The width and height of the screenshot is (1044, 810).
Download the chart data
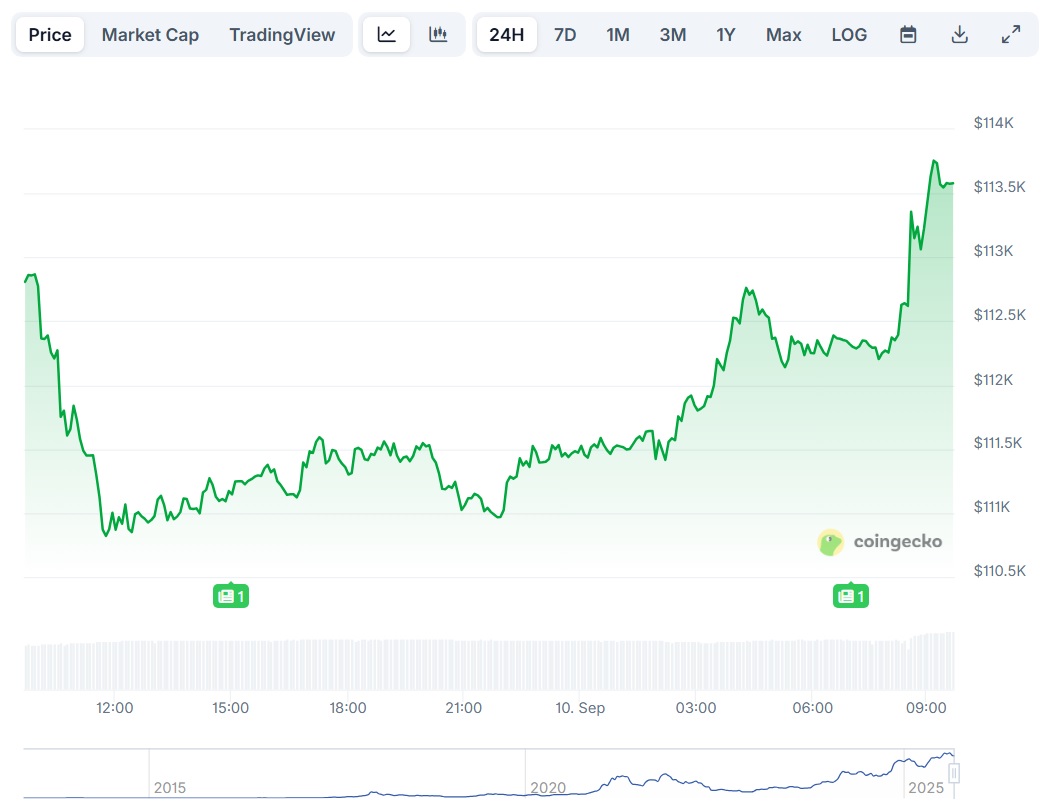pos(959,35)
